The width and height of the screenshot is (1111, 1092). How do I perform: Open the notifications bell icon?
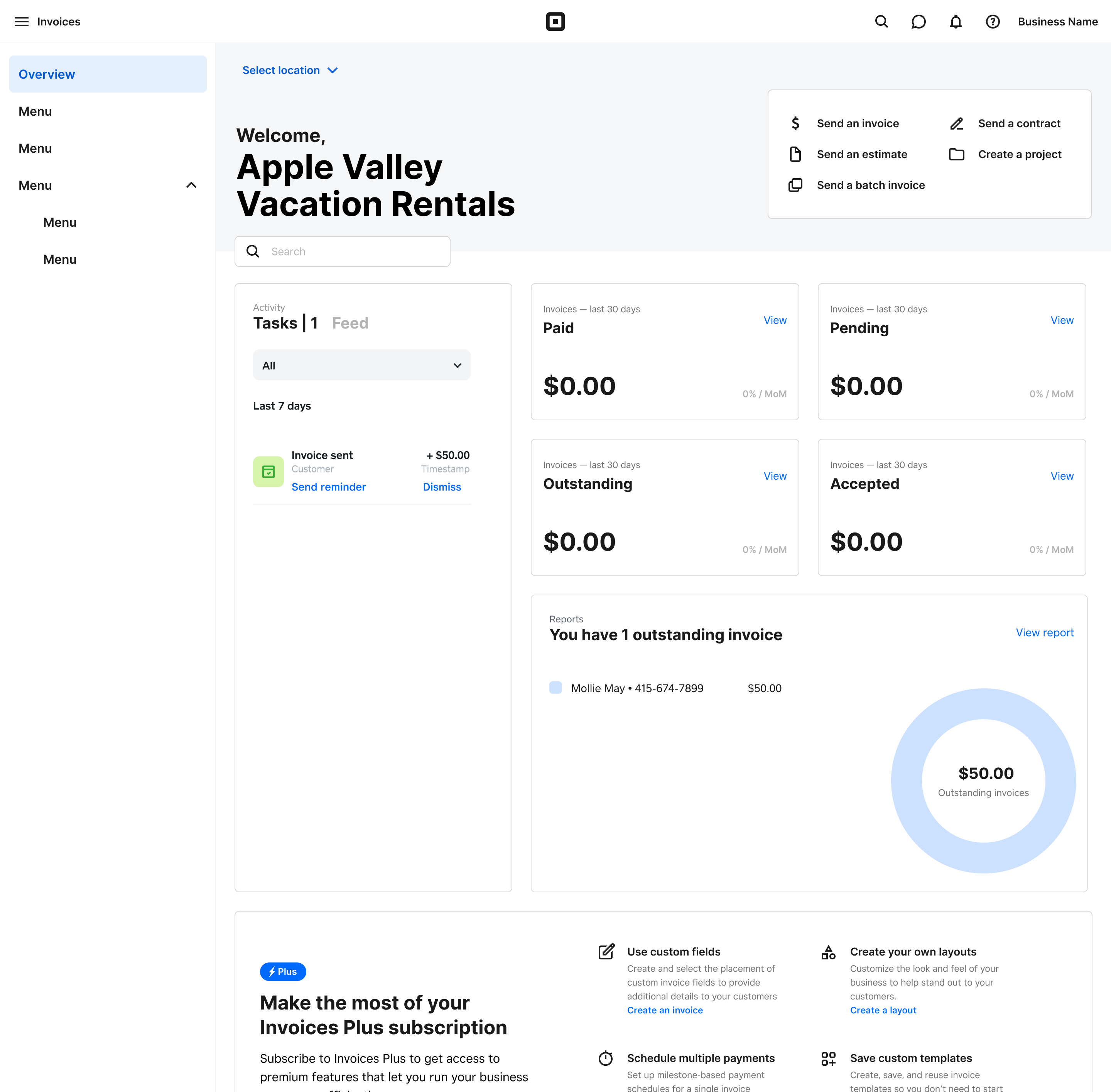coord(956,22)
